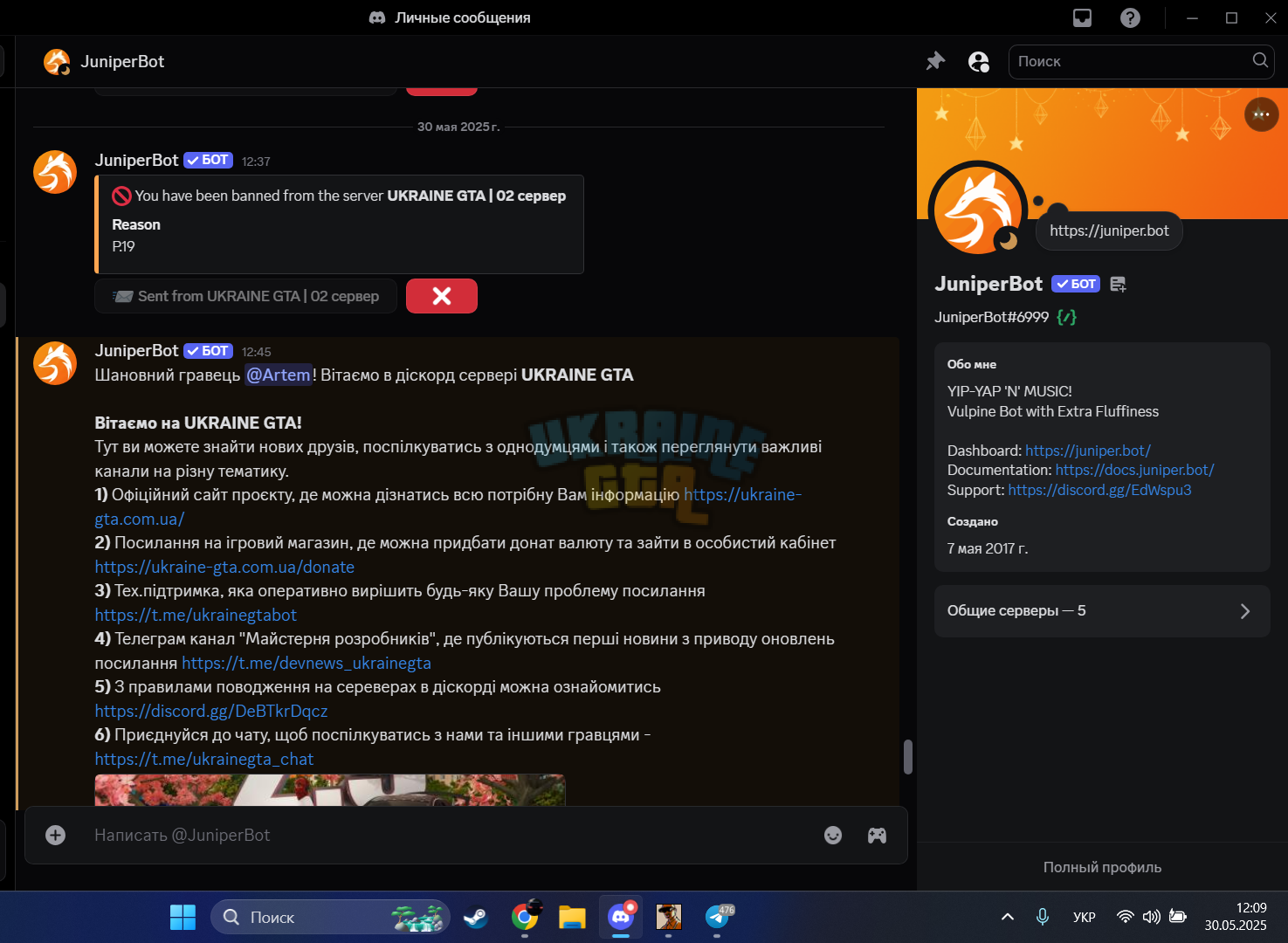This screenshot has width=1288, height=943.
Task: Open File Explorer from the taskbar
Action: coord(572,918)
